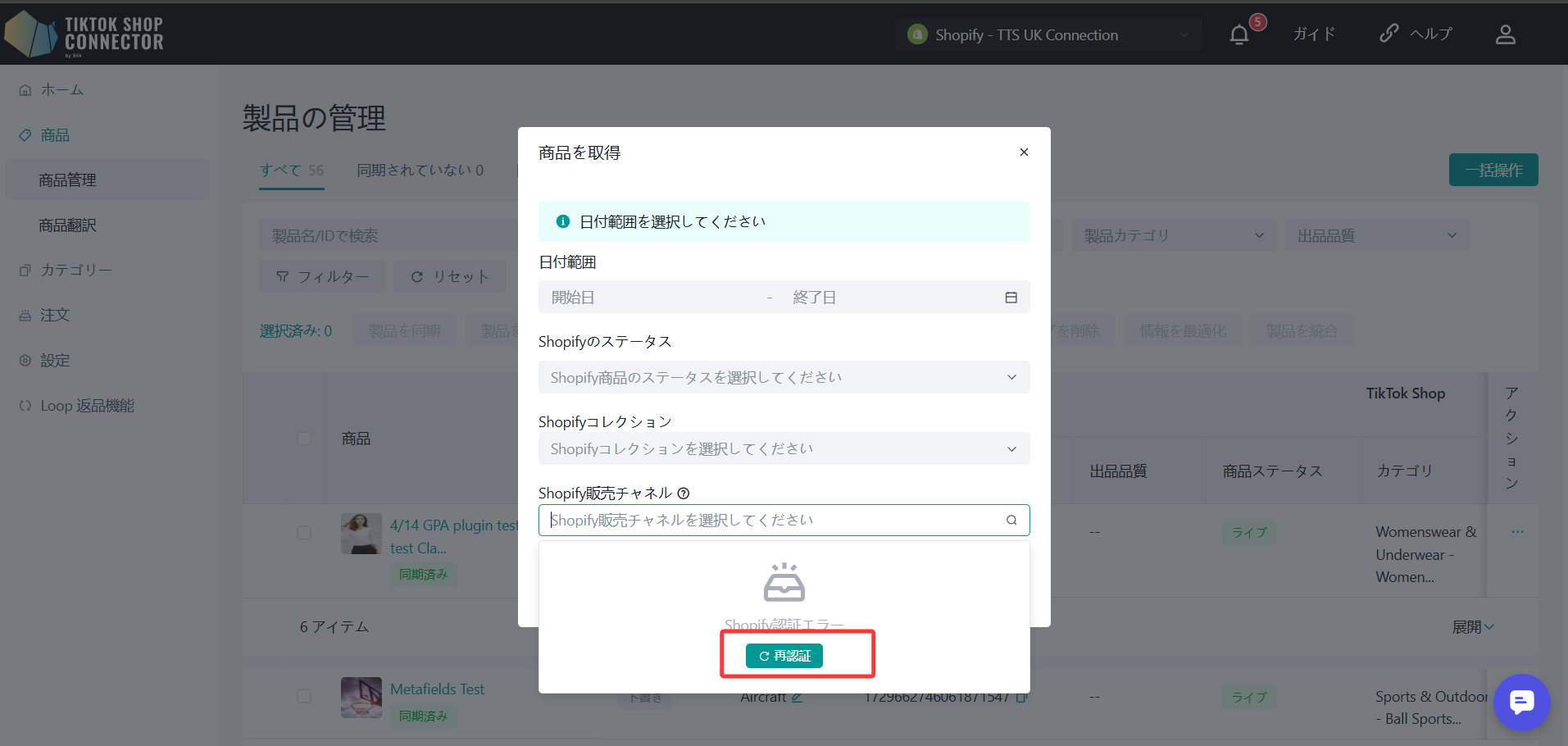Click the 開始日 start date field
Image resolution: width=1568 pixels, height=746 pixels.
pyautogui.click(x=648, y=298)
